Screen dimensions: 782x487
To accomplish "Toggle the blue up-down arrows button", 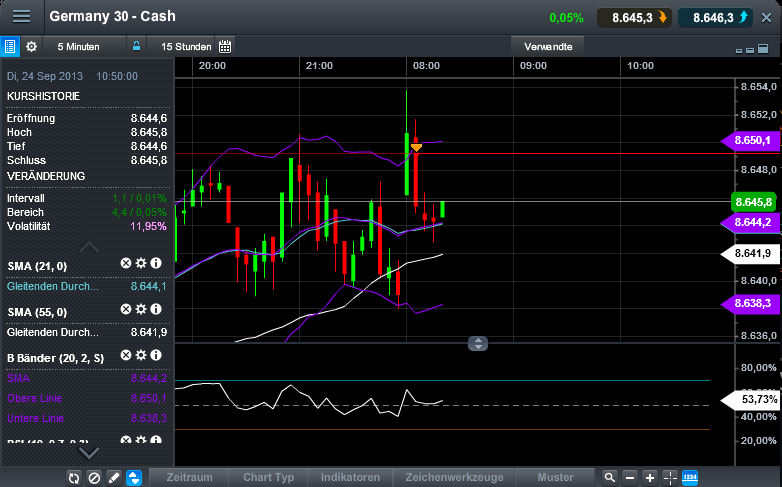I will point(134,478).
